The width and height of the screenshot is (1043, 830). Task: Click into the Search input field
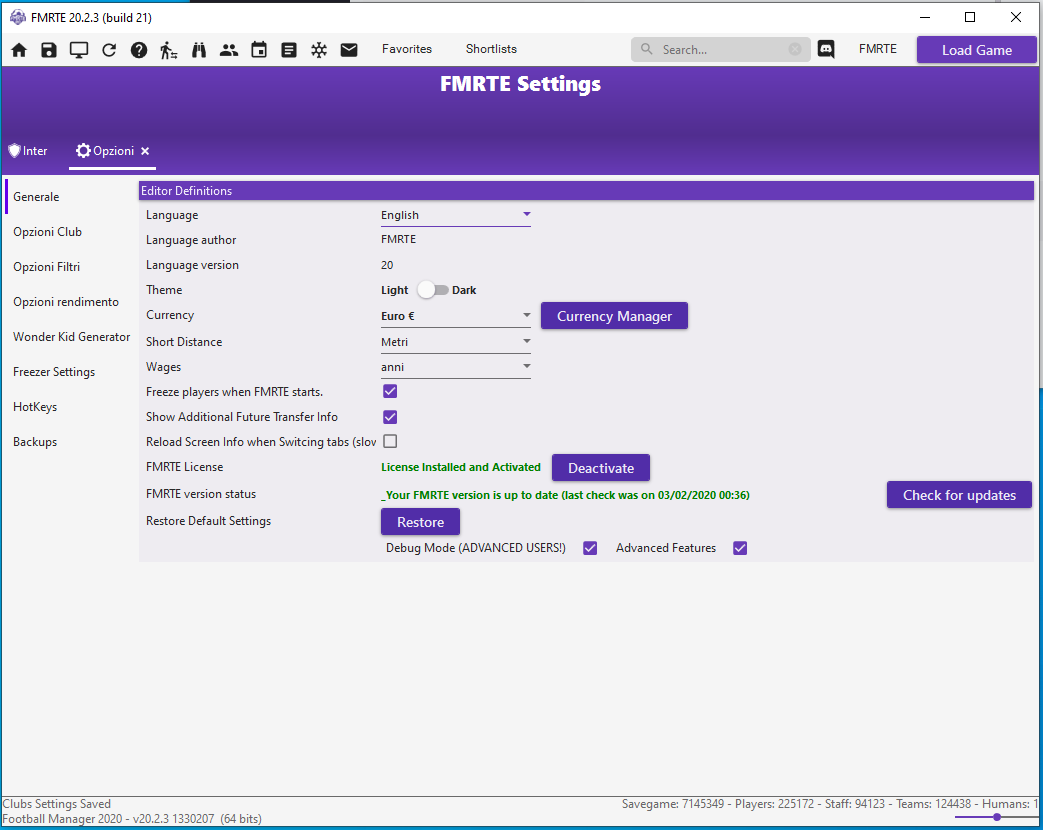720,49
